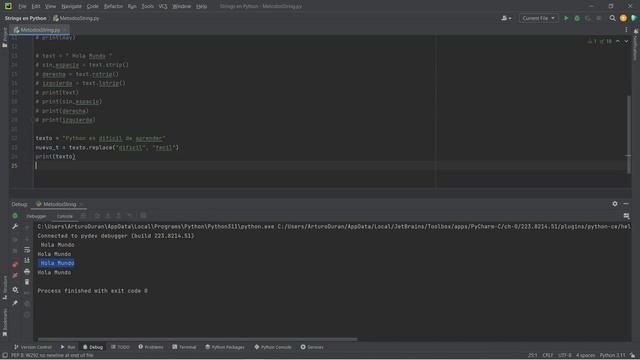Click the 25:1 caret position indicator
The width and height of the screenshot is (640, 360).
click(x=533, y=355)
